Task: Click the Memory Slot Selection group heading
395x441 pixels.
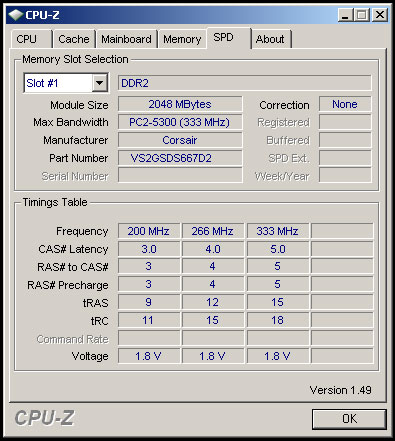Action: click(75, 59)
